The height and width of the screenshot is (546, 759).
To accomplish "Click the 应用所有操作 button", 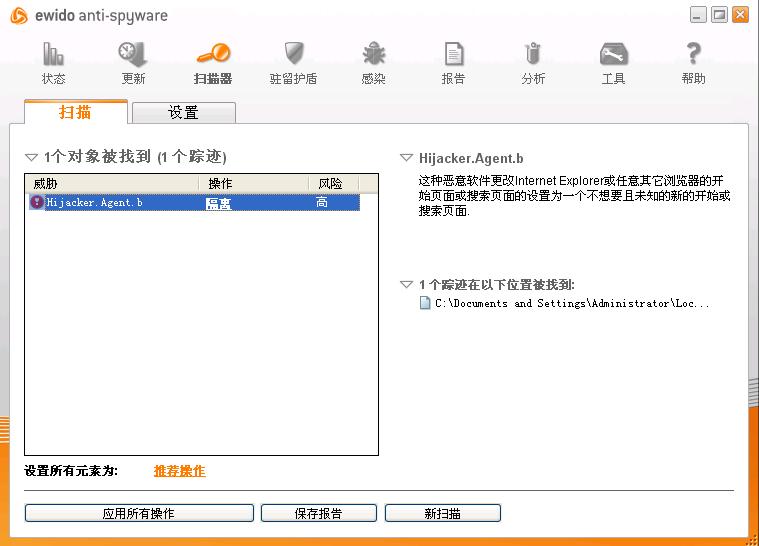I will click(x=139, y=513).
